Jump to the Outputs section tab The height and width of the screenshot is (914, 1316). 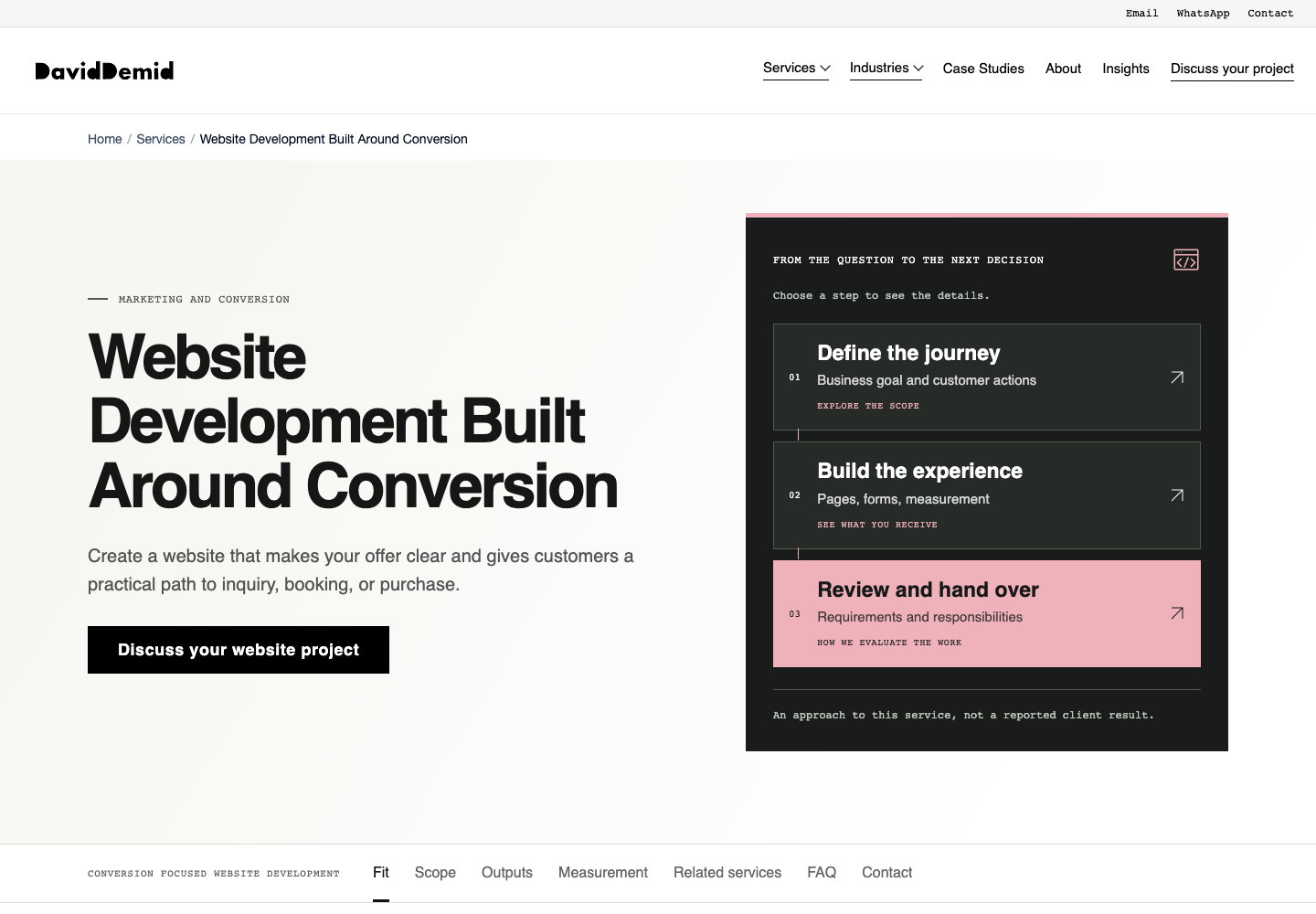507,873
